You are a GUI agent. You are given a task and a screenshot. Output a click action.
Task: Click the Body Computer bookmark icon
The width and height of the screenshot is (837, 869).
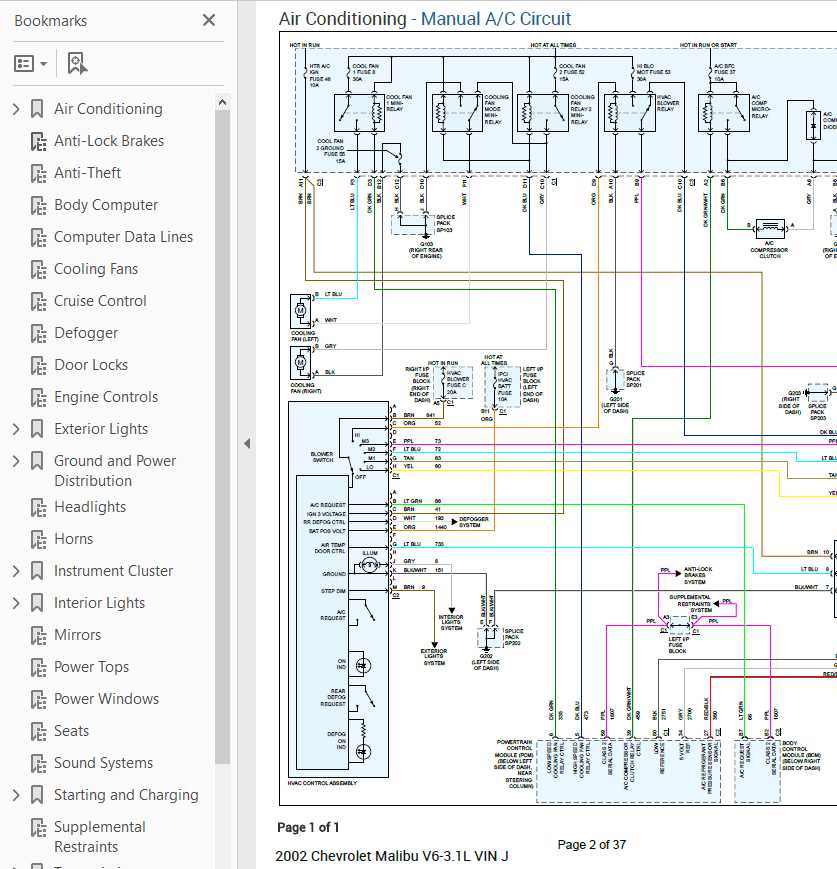coord(38,206)
